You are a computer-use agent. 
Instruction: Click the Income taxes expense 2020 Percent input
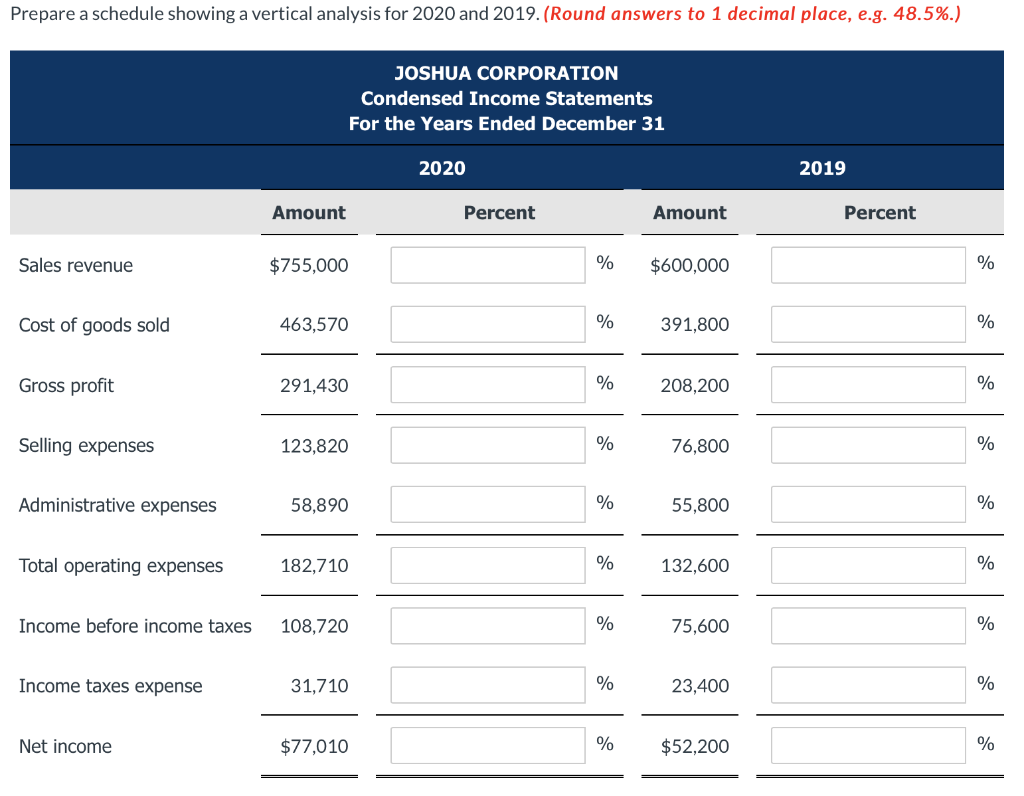click(487, 684)
